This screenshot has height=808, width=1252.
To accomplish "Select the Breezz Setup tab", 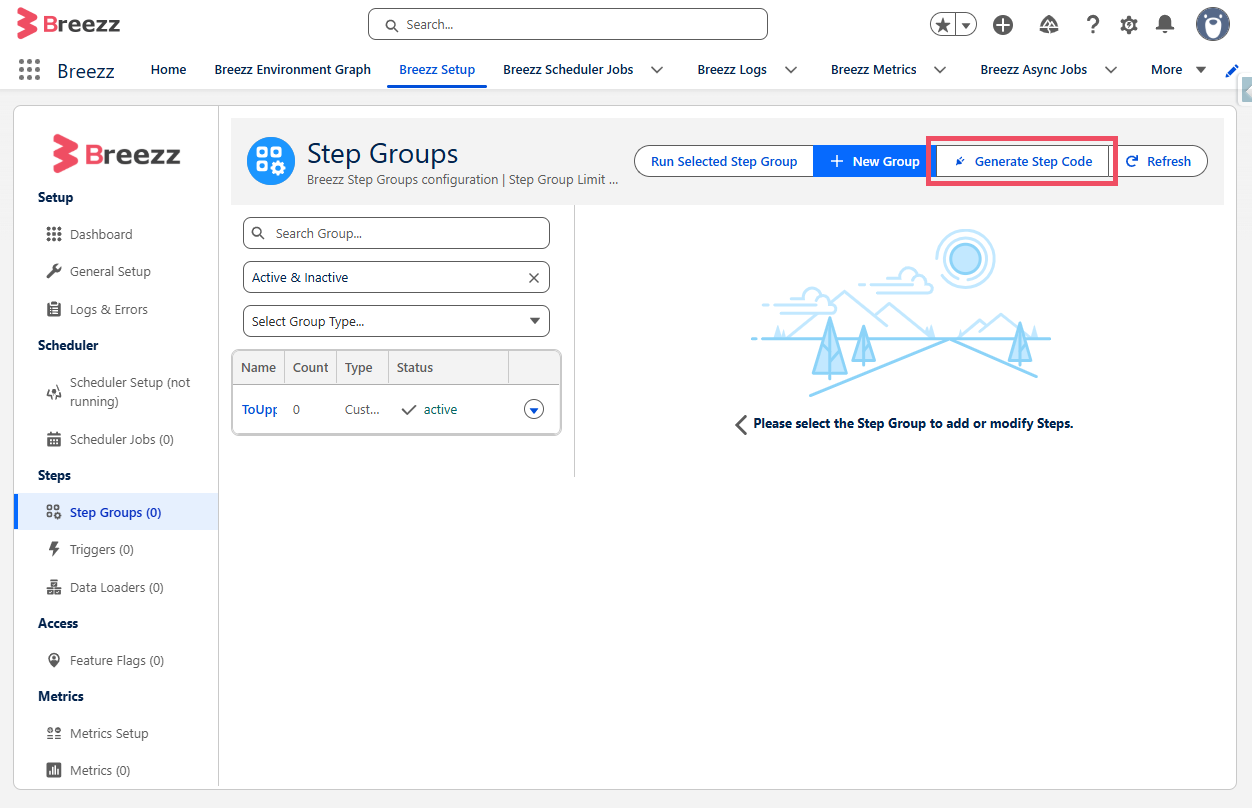I will [437, 69].
